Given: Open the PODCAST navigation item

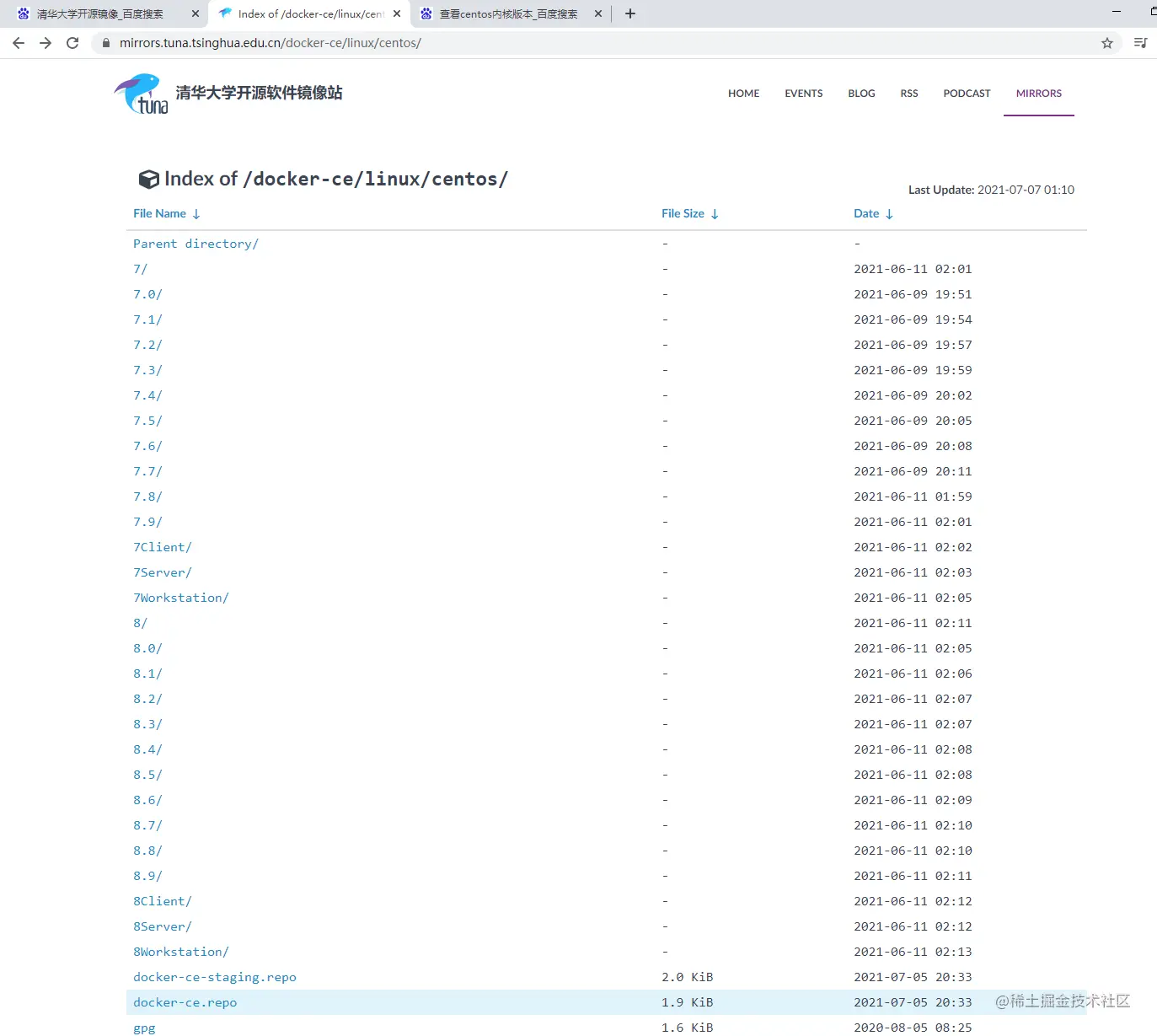Looking at the screenshot, I should 967,94.
